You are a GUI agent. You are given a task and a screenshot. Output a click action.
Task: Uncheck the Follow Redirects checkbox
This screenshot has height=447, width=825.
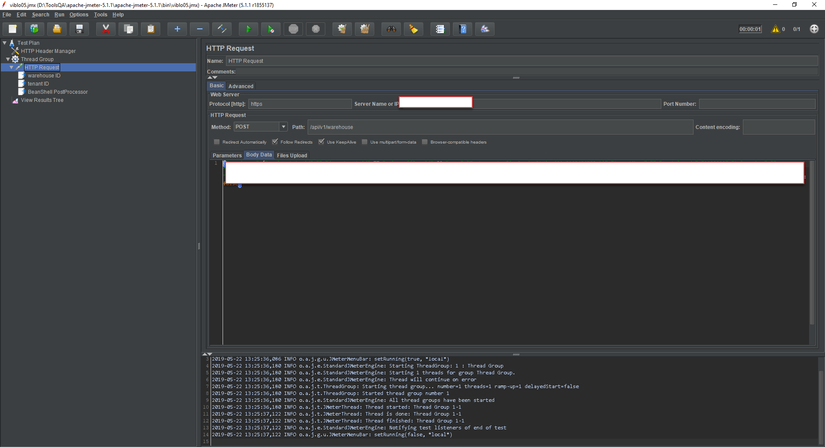(275, 142)
